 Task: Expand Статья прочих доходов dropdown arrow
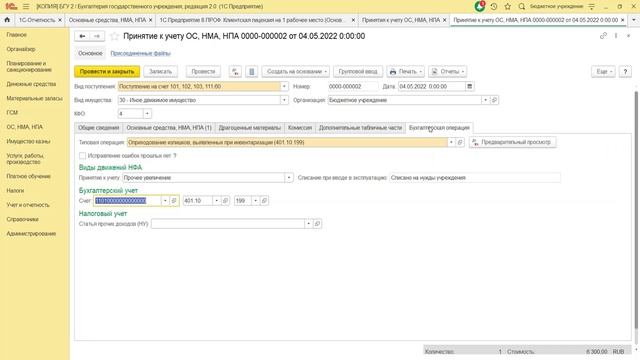click(x=308, y=224)
